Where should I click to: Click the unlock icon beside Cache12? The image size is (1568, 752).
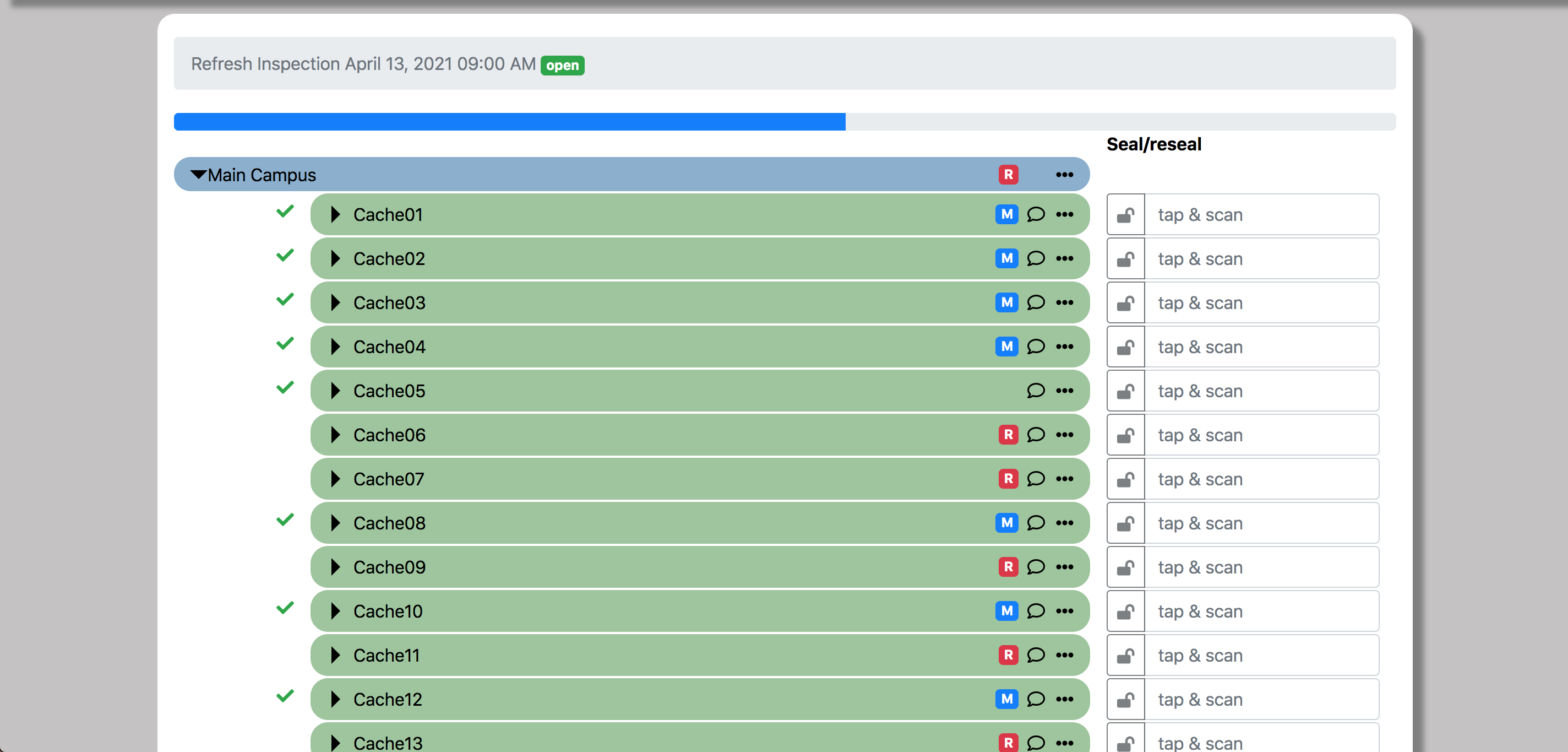pyautogui.click(x=1125, y=699)
